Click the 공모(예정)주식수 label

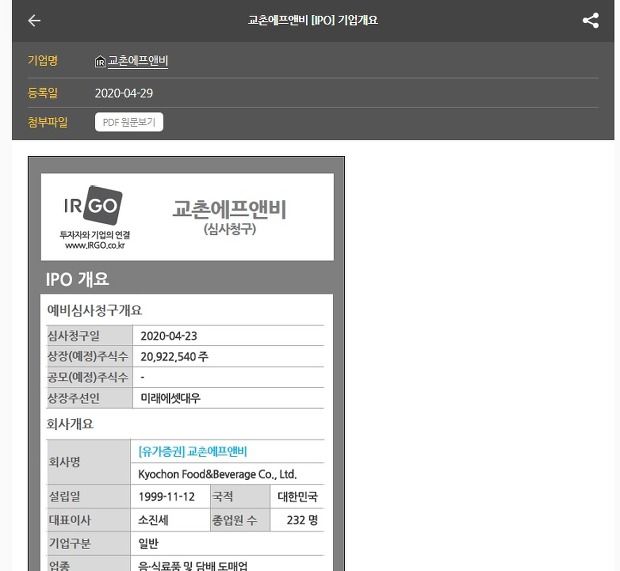click(88, 377)
